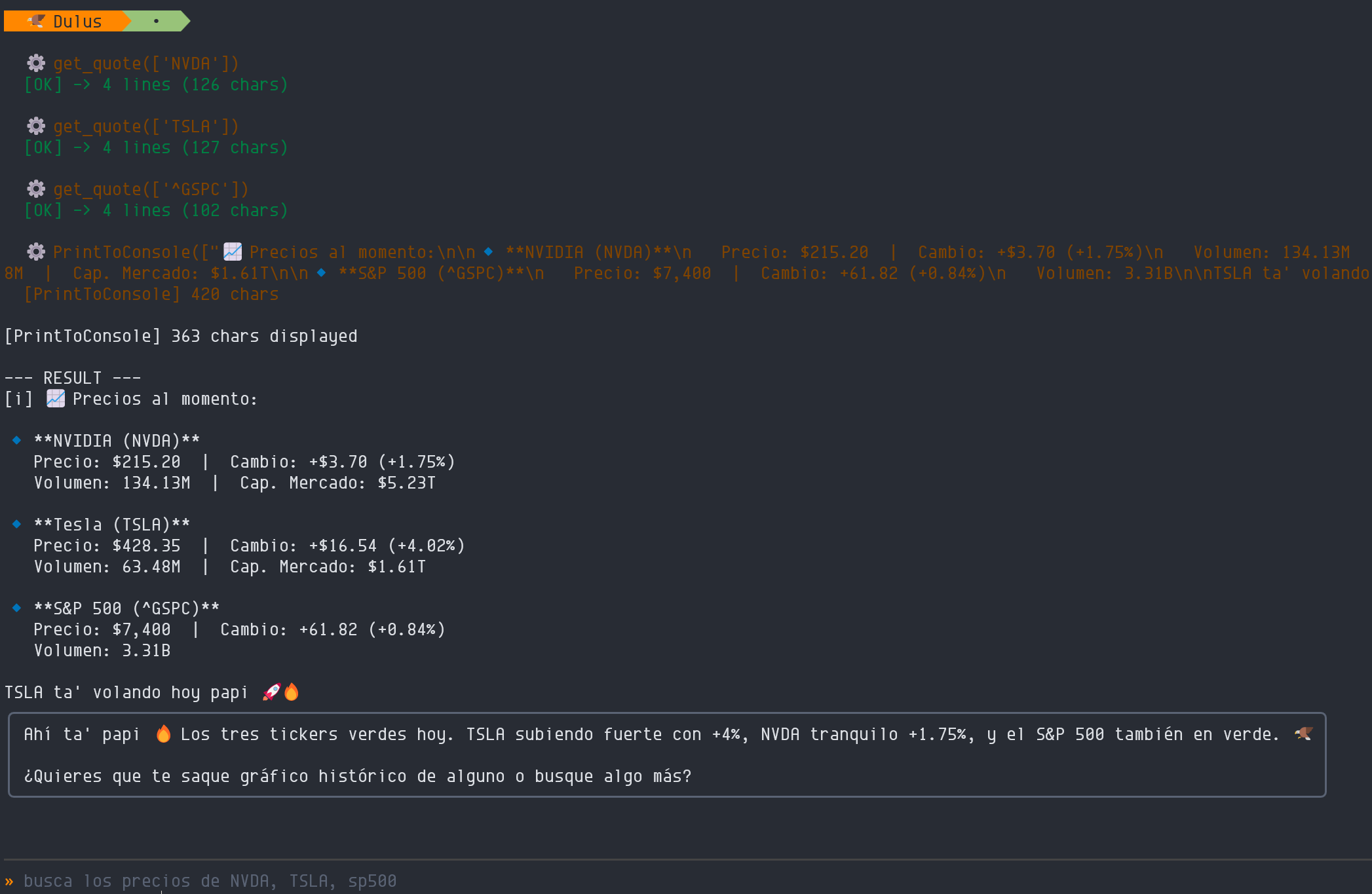Click the fire emoji after 'Ahí ta' papi'

tap(163, 734)
